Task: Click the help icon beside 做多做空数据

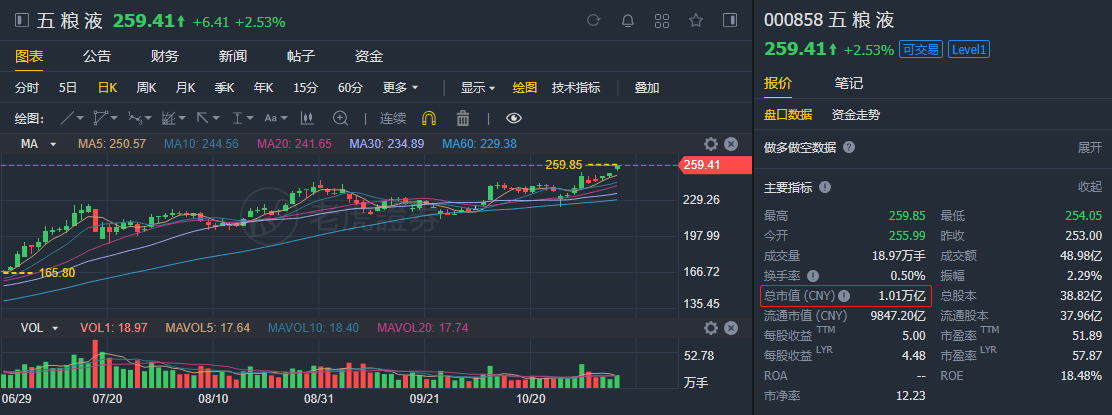Action: (x=849, y=148)
